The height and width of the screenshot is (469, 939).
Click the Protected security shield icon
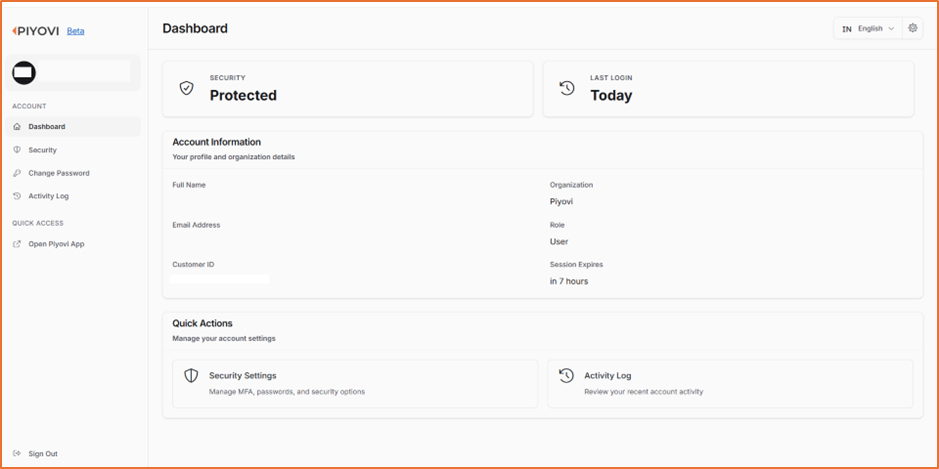187,88
